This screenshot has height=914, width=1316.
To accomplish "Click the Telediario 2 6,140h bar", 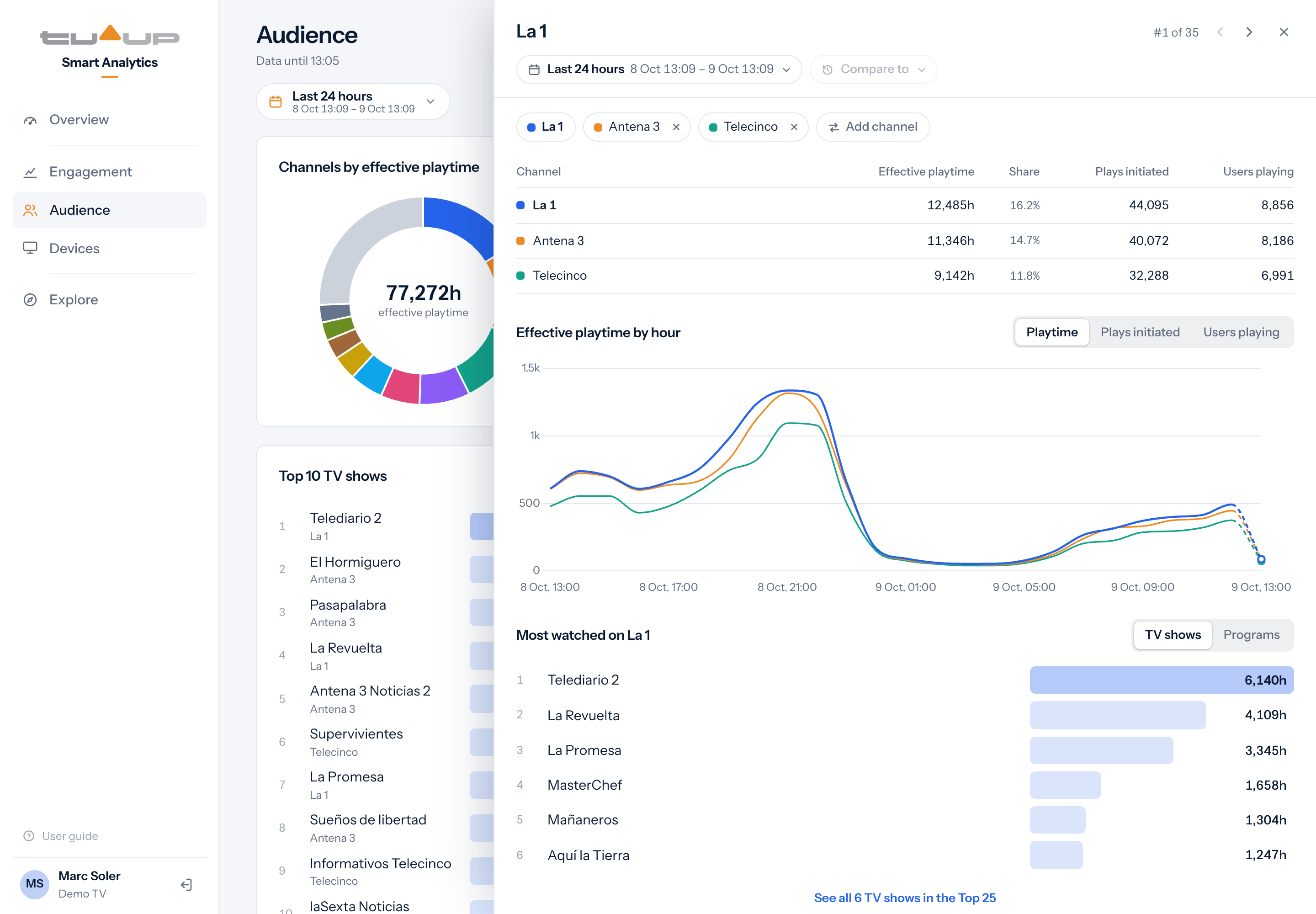I will point(1162,680).
